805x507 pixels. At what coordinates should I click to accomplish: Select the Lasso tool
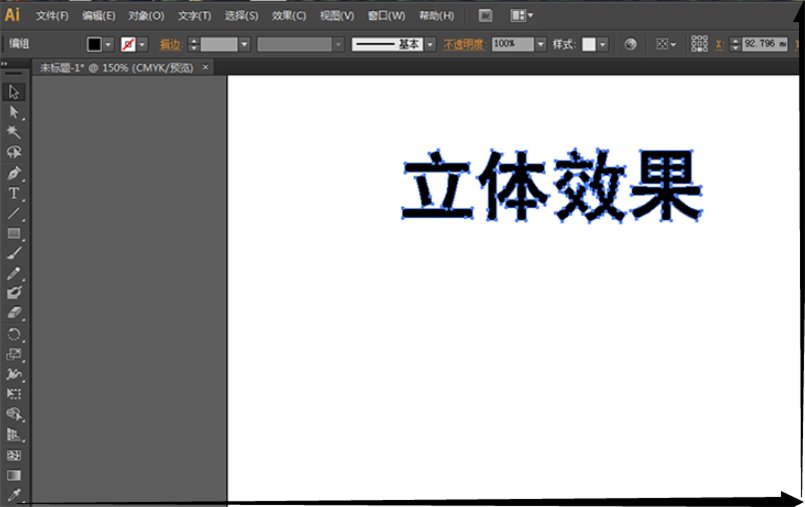[14, 152]
